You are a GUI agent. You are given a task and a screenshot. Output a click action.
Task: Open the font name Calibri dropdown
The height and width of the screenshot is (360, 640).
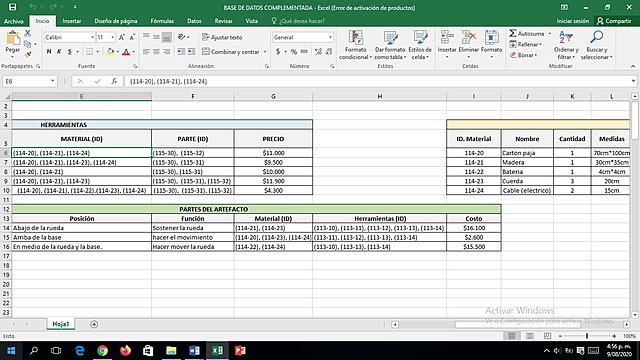click(92, 38)
